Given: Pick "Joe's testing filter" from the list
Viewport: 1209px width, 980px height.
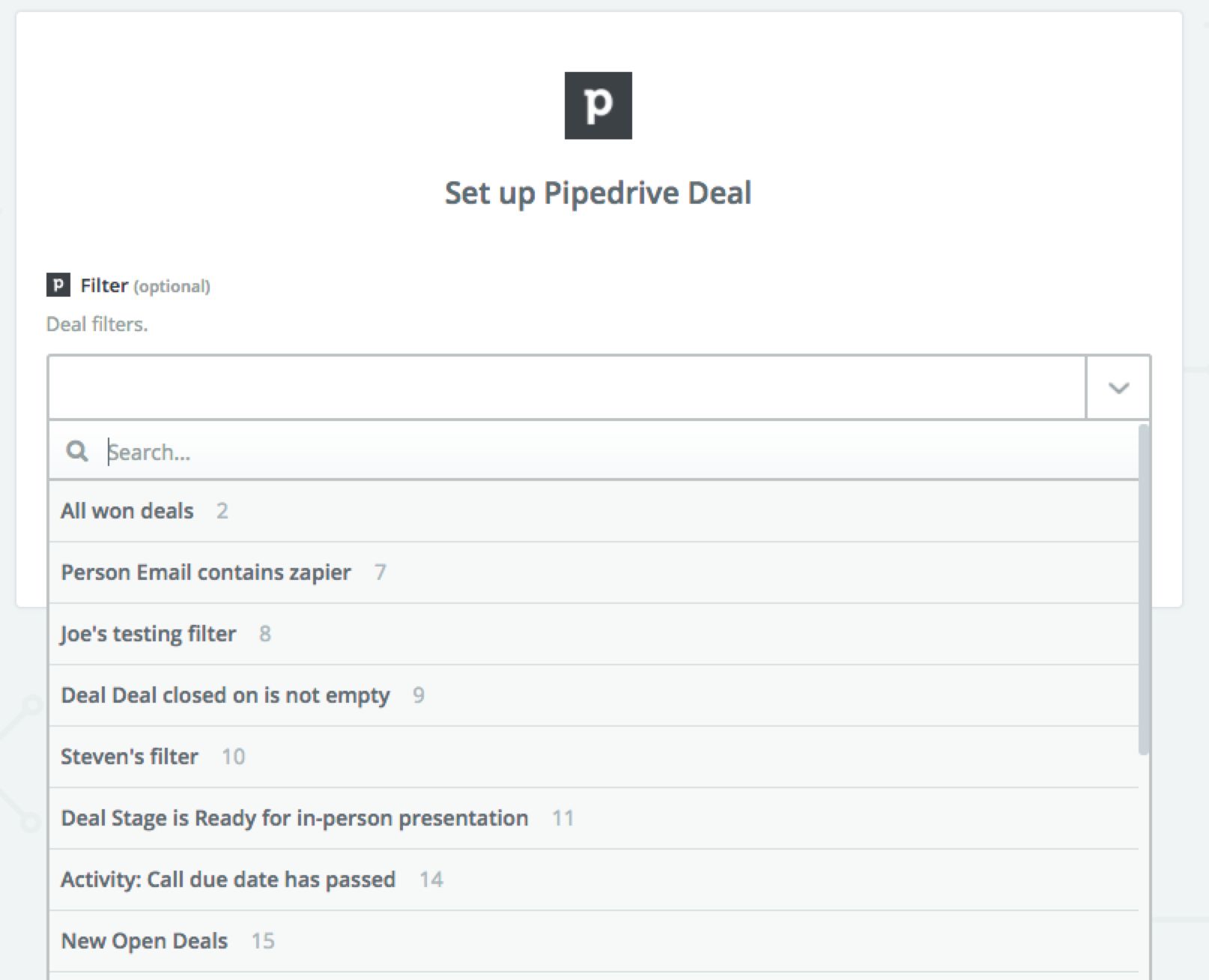Looking at the screenshot, I should (x=148, y=634).
